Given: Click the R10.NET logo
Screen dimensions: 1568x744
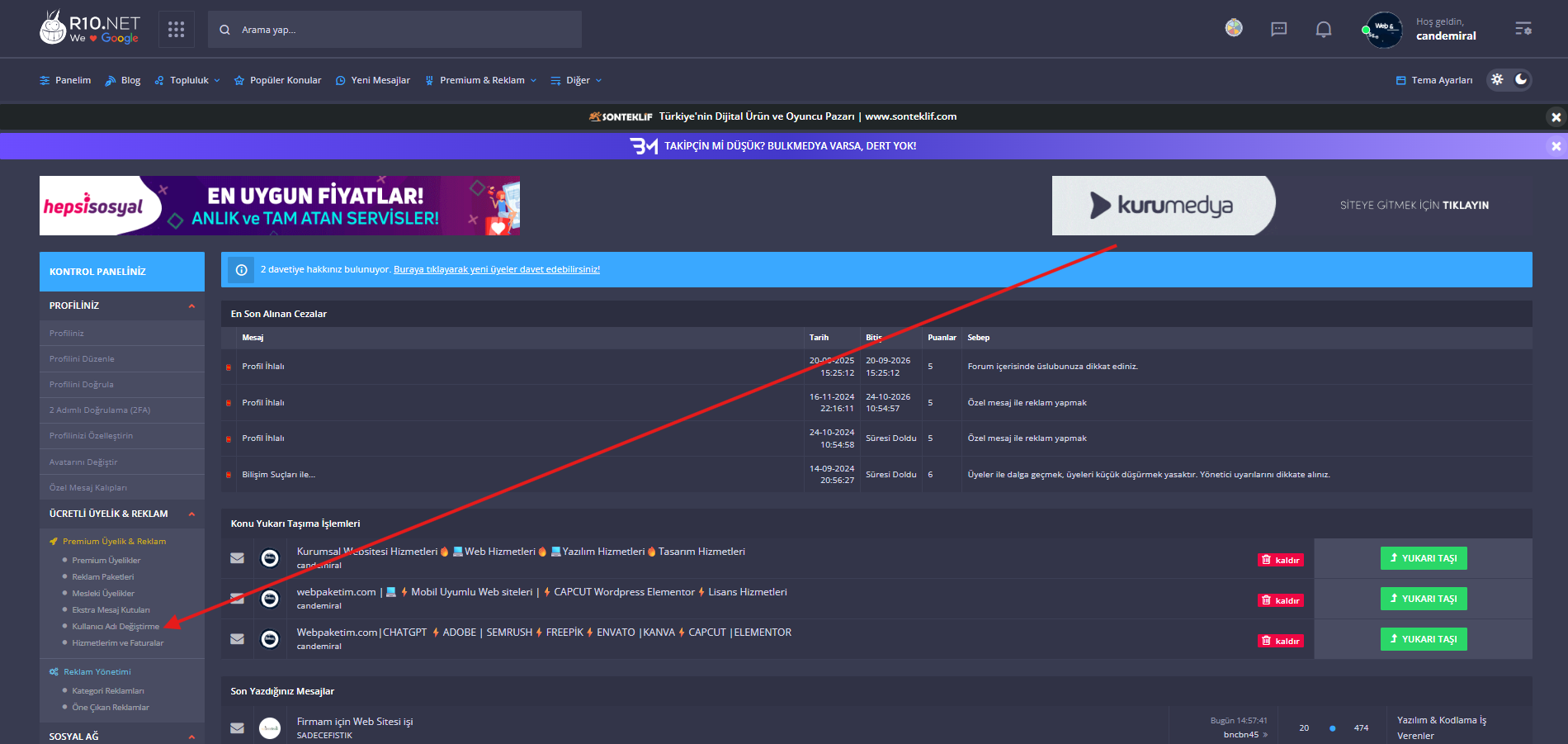Looking at the screenshot, I should tap(90, 28).
